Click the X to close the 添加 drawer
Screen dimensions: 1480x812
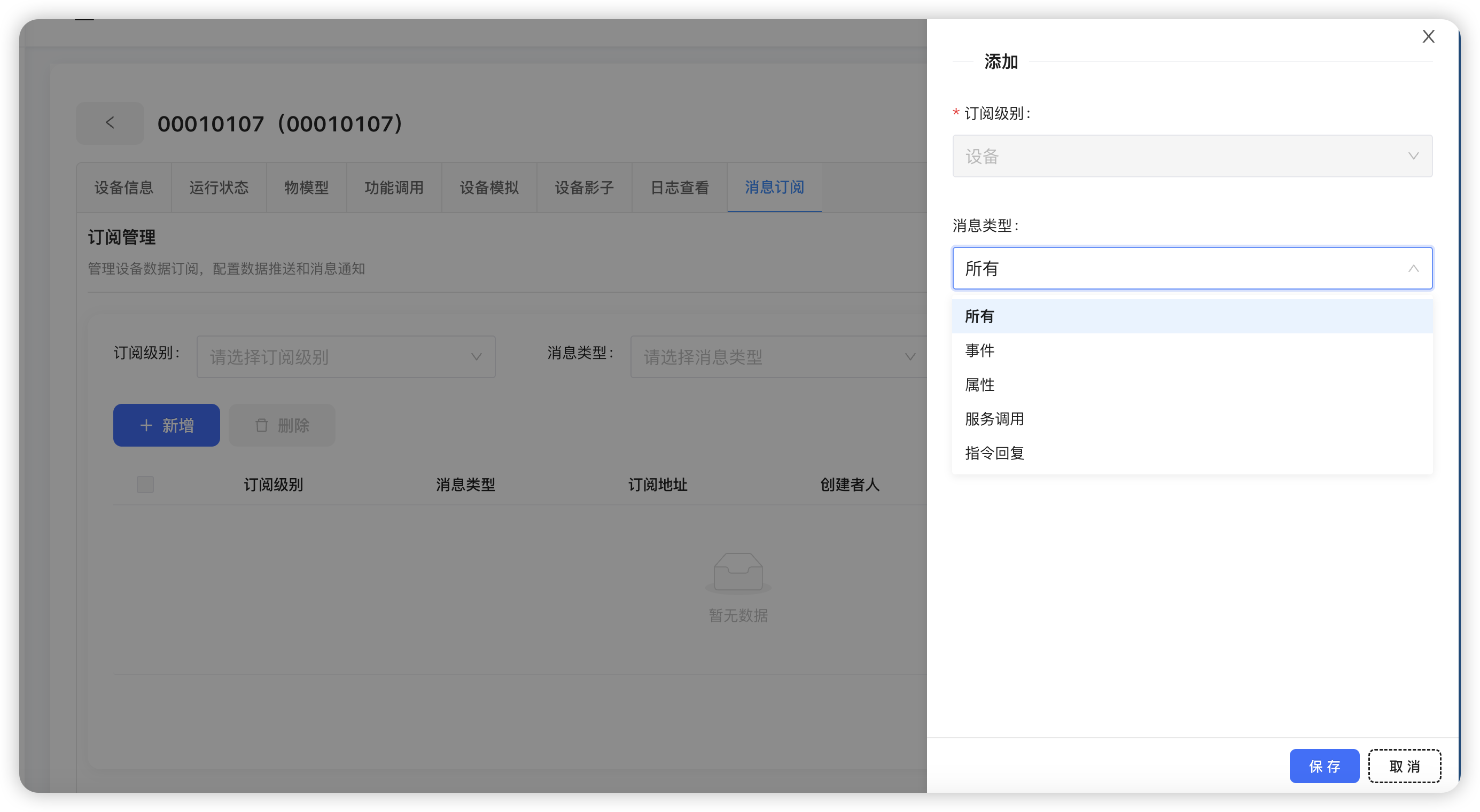coord(1429,36)
